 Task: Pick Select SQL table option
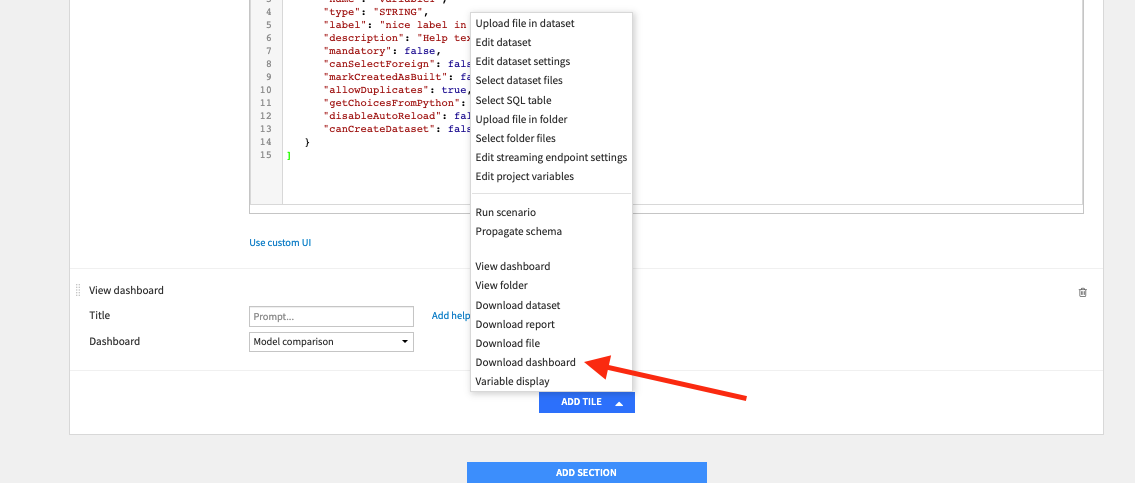tap(513, 100)
